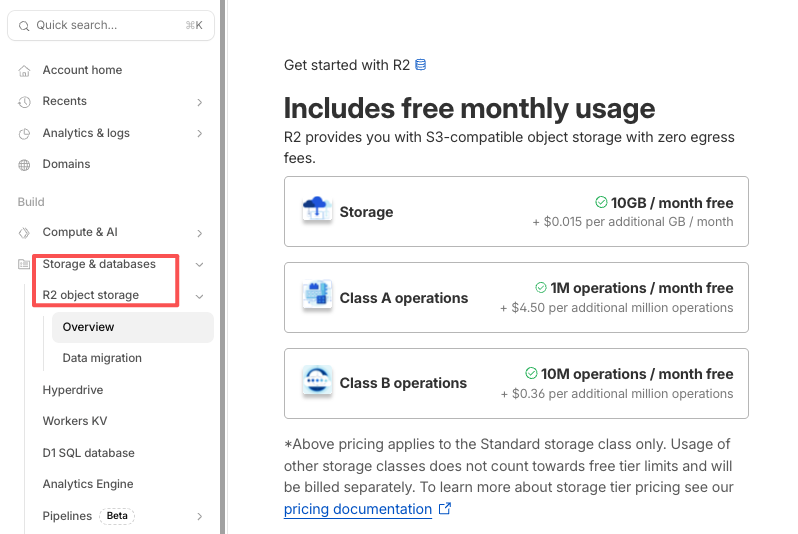
Task: Open Pipelines
Action: [x=67, y=516]
